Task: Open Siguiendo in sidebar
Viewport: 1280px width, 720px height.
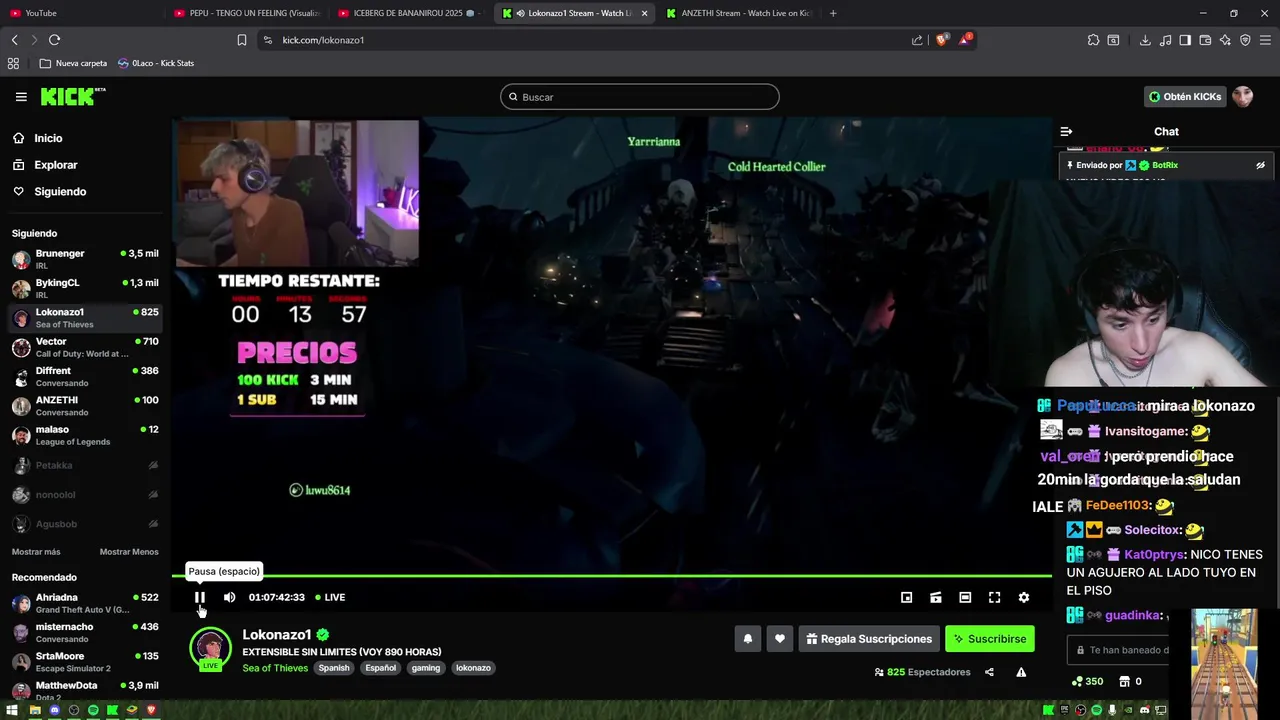Action: pos(60,191)
